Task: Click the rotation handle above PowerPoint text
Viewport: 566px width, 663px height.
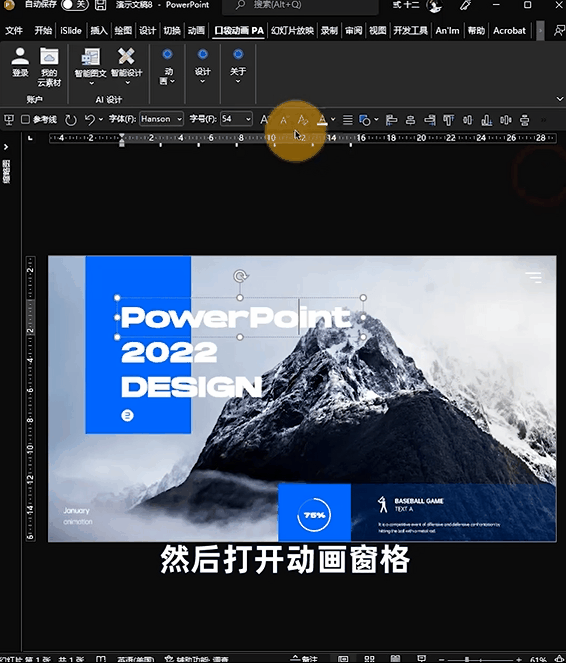Action: click(x=240, y=277)
